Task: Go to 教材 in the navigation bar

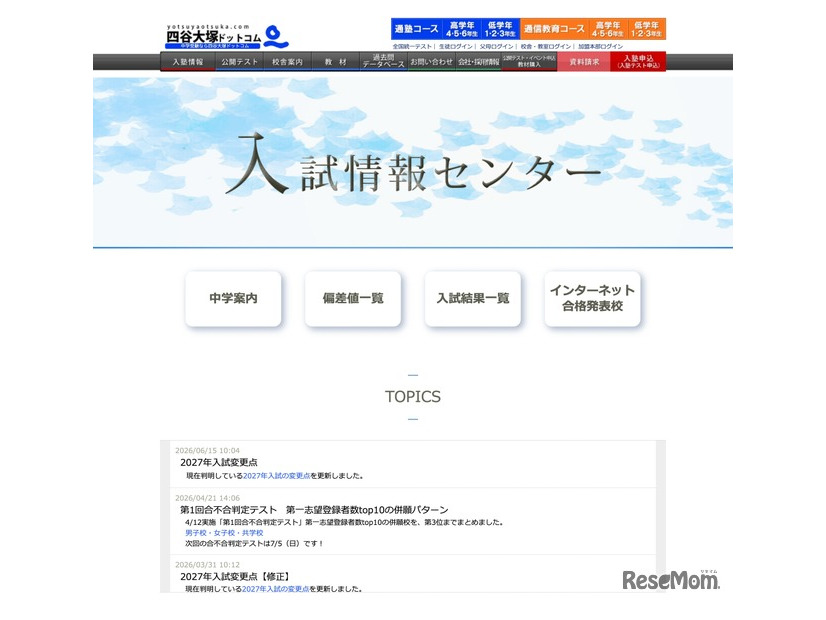Action: 336,62
